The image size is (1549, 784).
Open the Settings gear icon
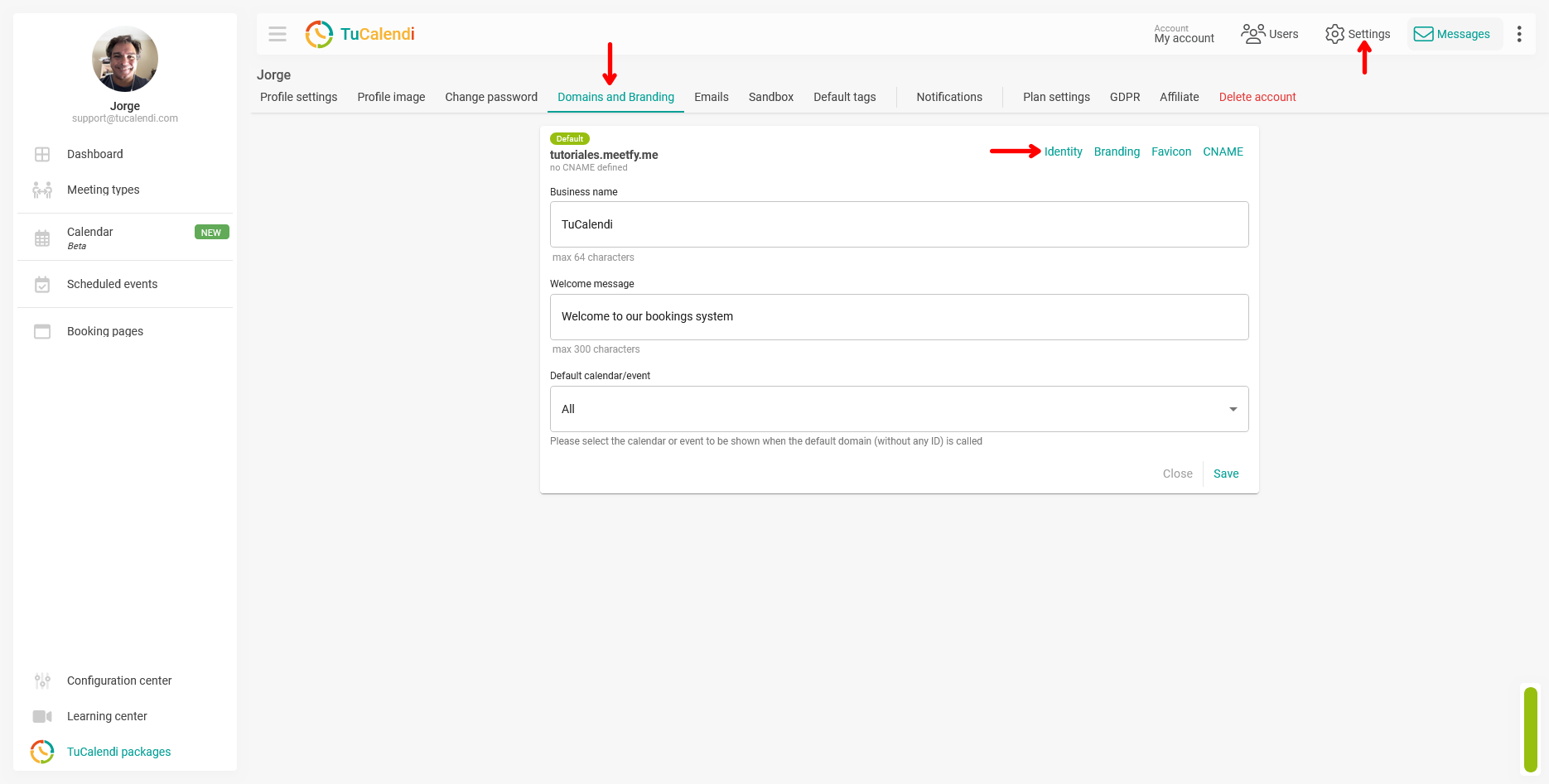click(1334, 34)
